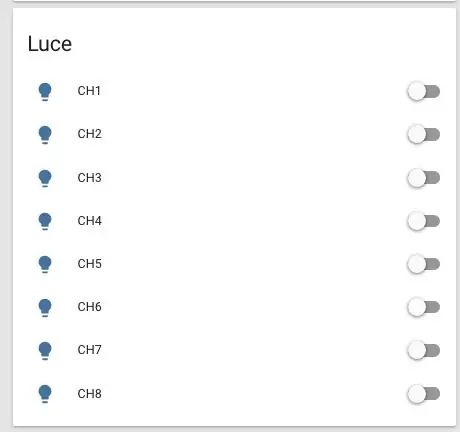Enable the CH2 toggle switch

pyautogui.click(x=423, y=135)
